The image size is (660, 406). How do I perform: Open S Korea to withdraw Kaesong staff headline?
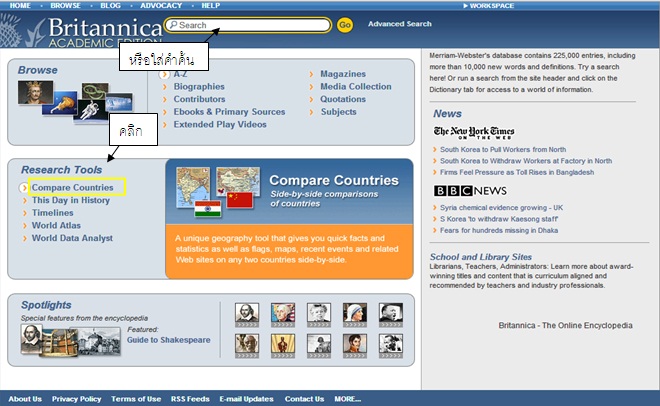tap(499, 219)
